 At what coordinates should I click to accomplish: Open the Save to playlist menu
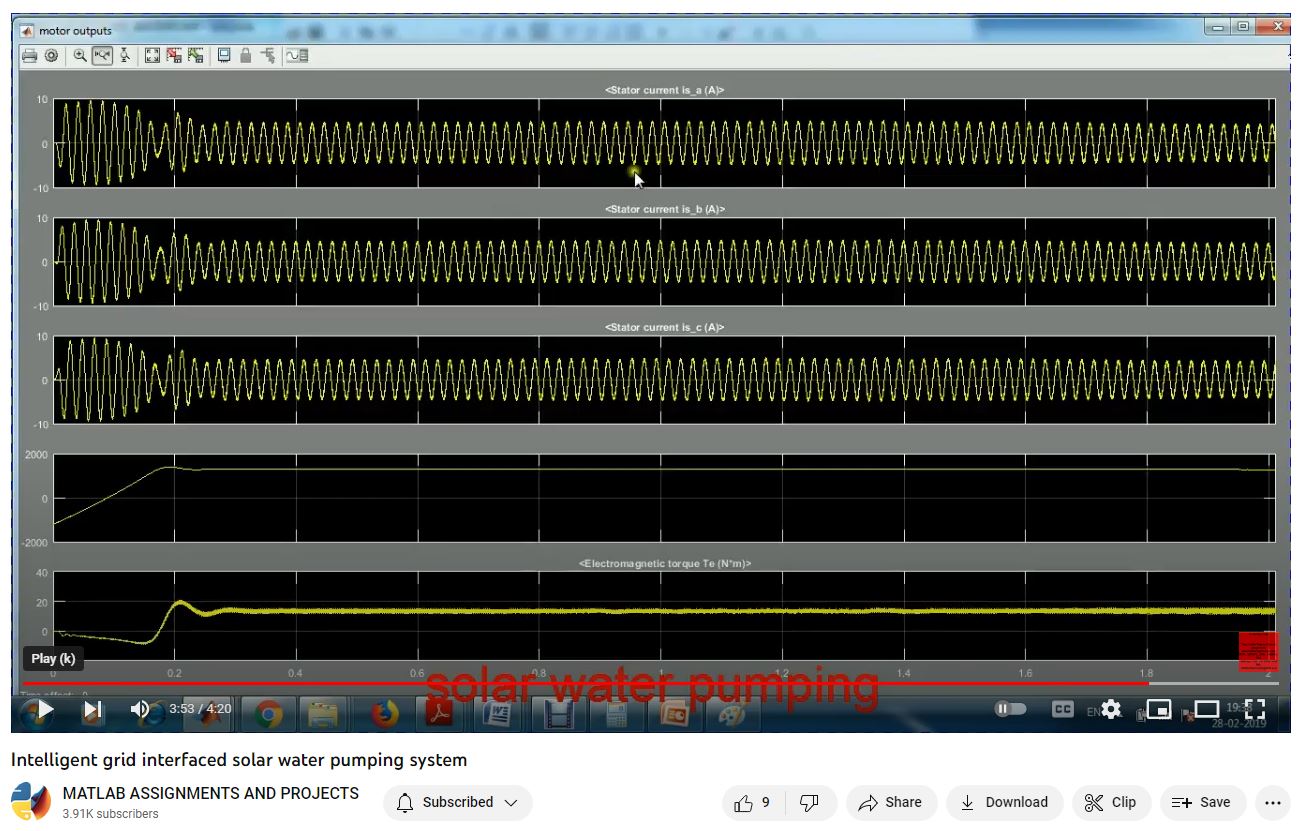pos(1202,802)
